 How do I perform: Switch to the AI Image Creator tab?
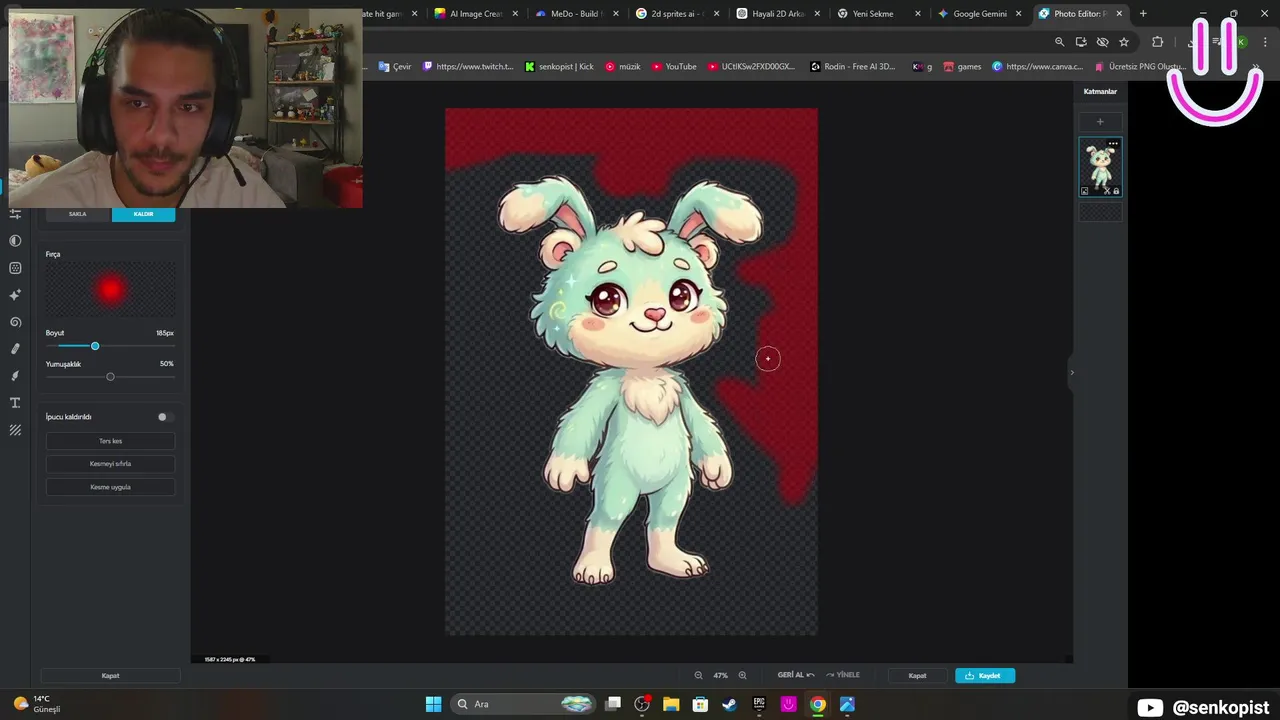[476, 13]
